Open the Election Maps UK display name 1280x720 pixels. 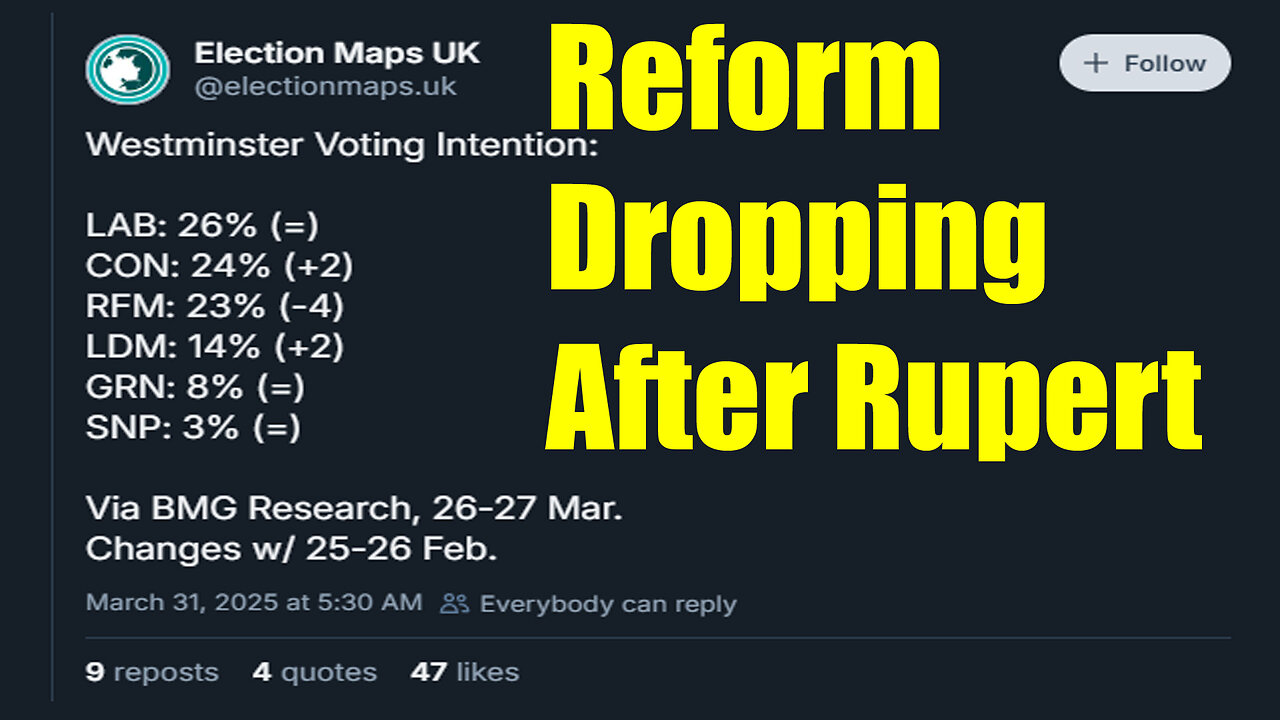337,53
